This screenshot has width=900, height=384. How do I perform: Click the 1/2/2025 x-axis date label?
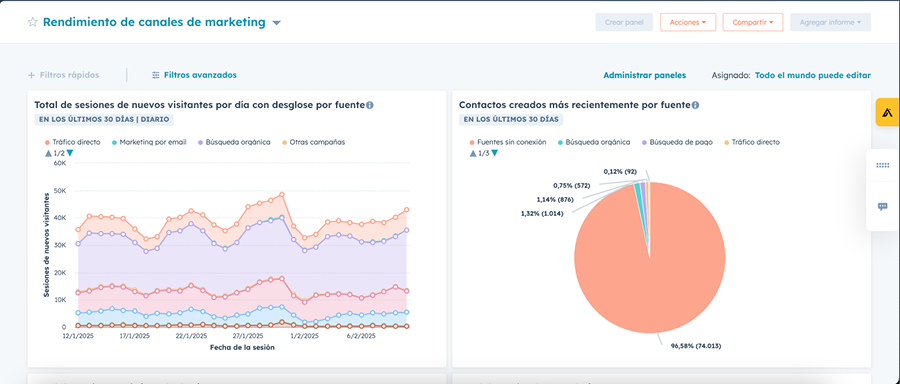click(304, 336)
